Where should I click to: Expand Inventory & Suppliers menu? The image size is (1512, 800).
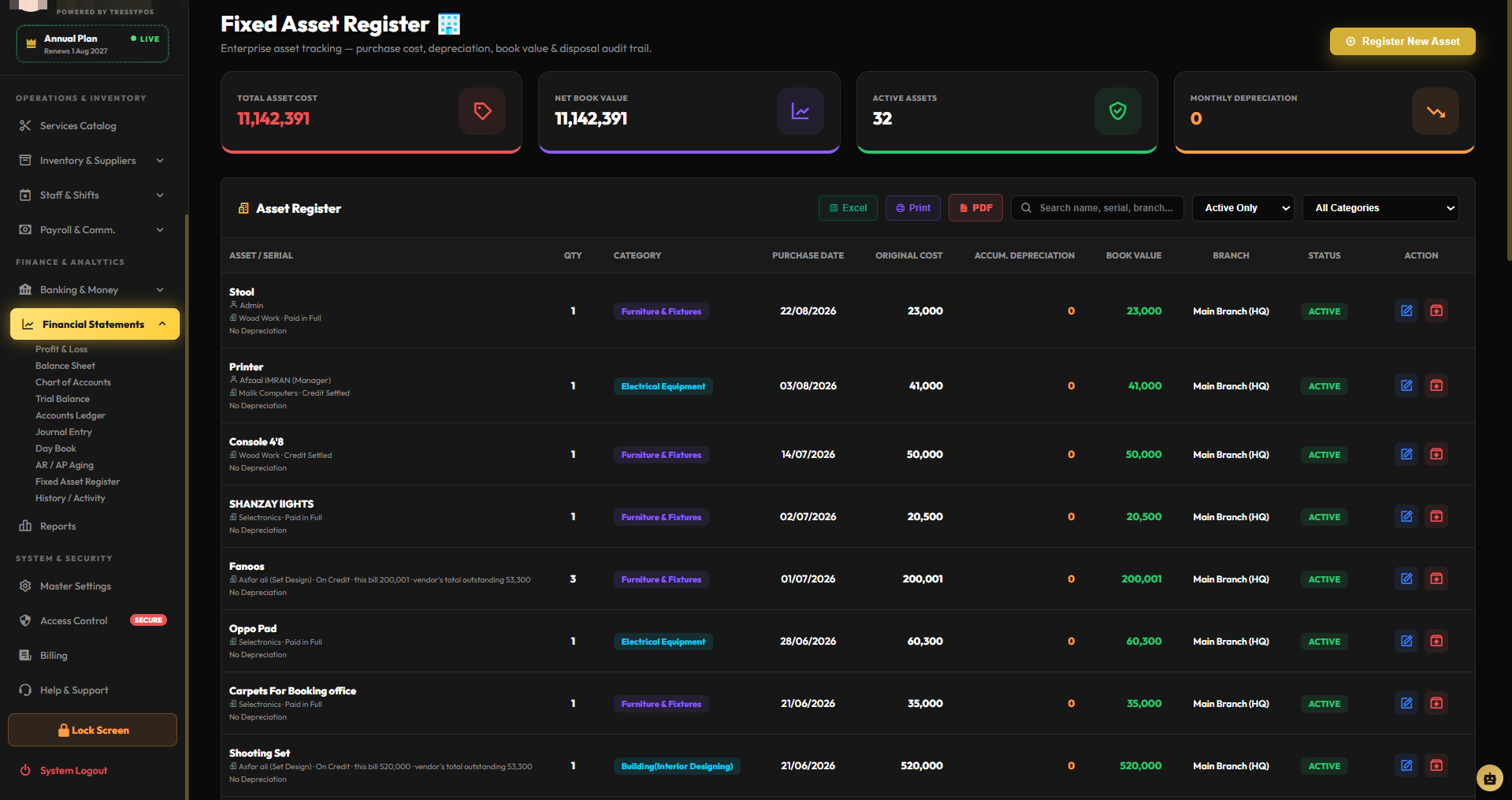94,161
